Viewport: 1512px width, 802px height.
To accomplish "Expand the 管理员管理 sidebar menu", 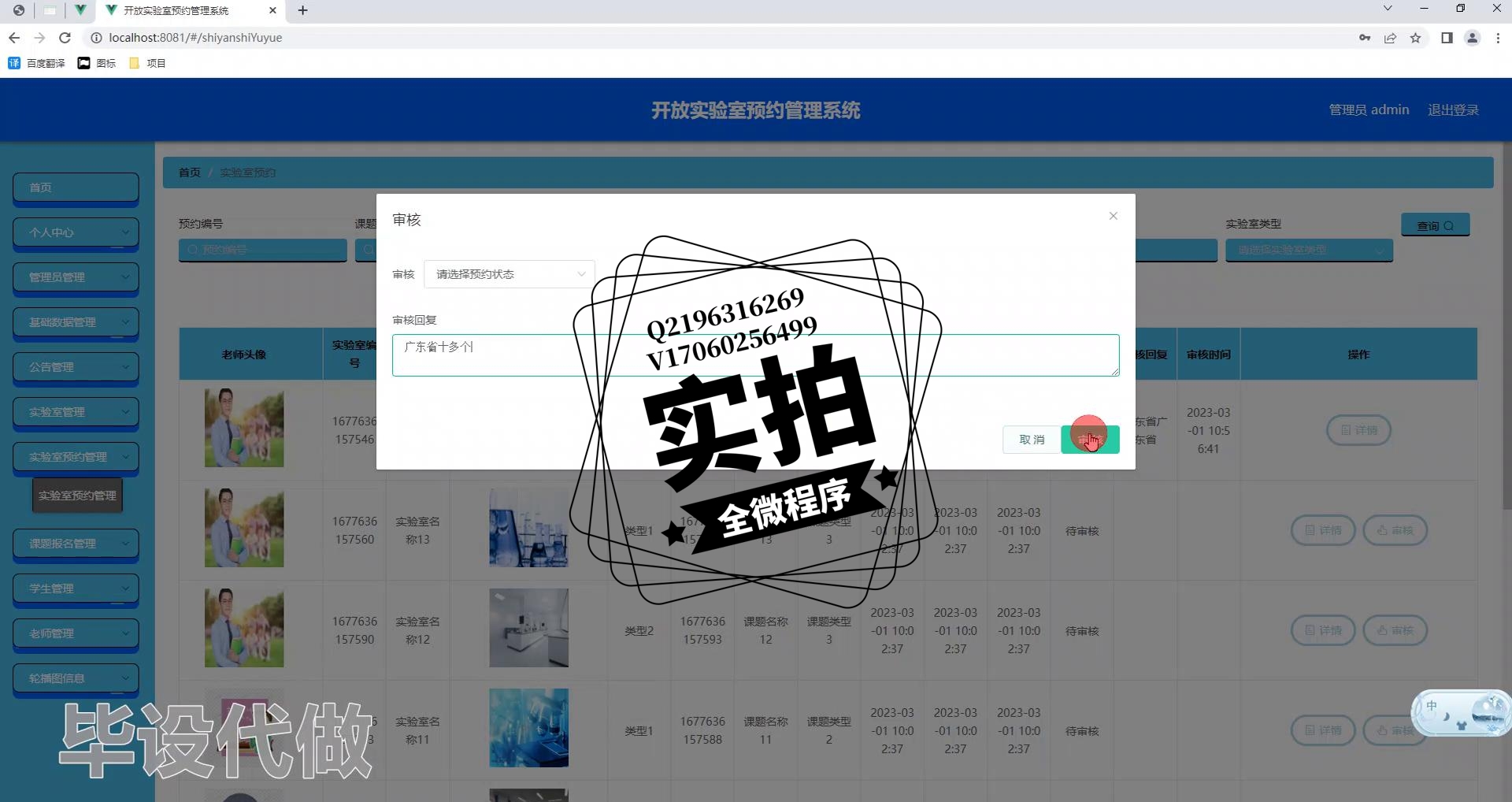I will click(x=76, y=277).
